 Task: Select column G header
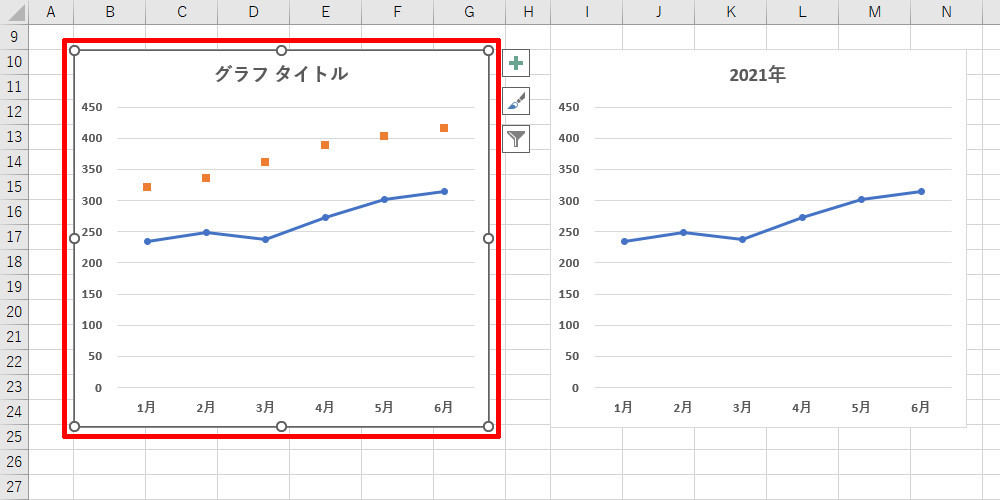pyautogui.click(x=469, y=11)
